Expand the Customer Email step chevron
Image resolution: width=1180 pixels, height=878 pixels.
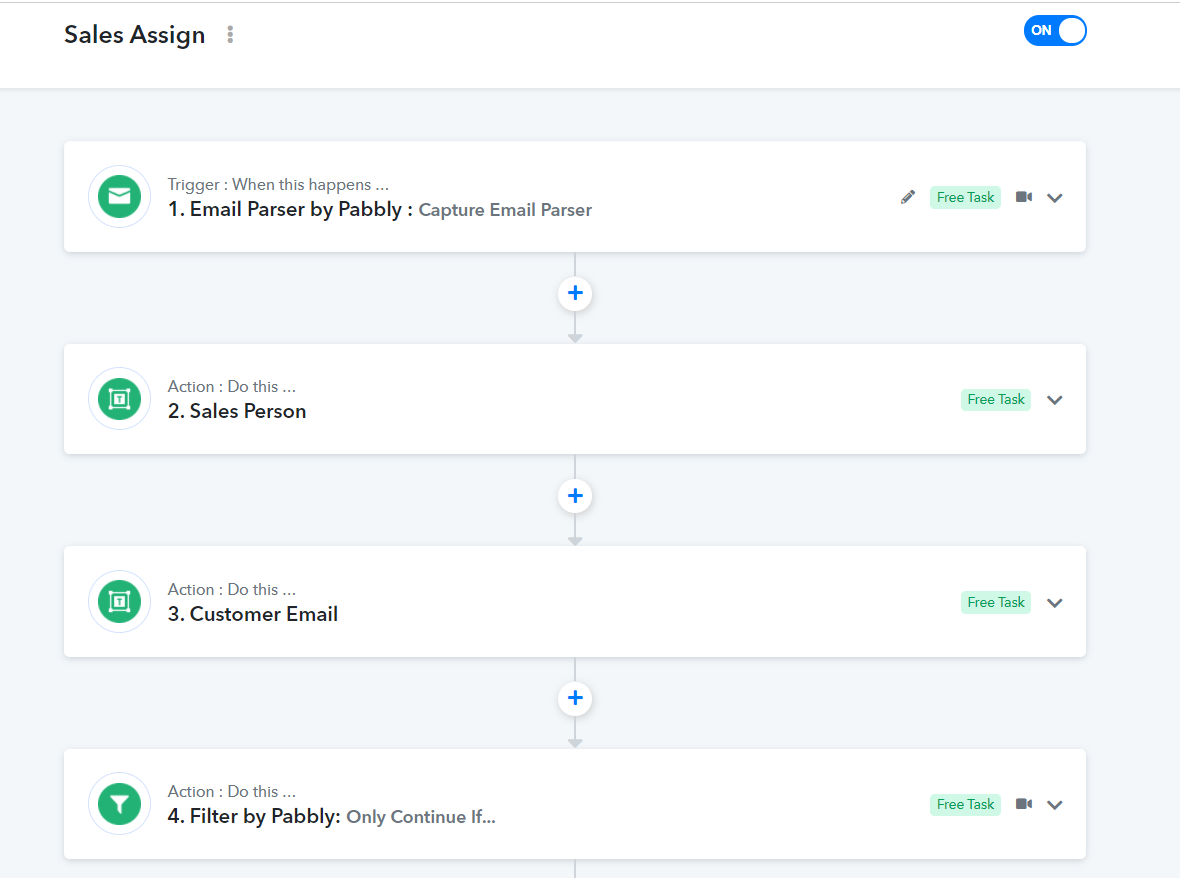pos(1055,603)
